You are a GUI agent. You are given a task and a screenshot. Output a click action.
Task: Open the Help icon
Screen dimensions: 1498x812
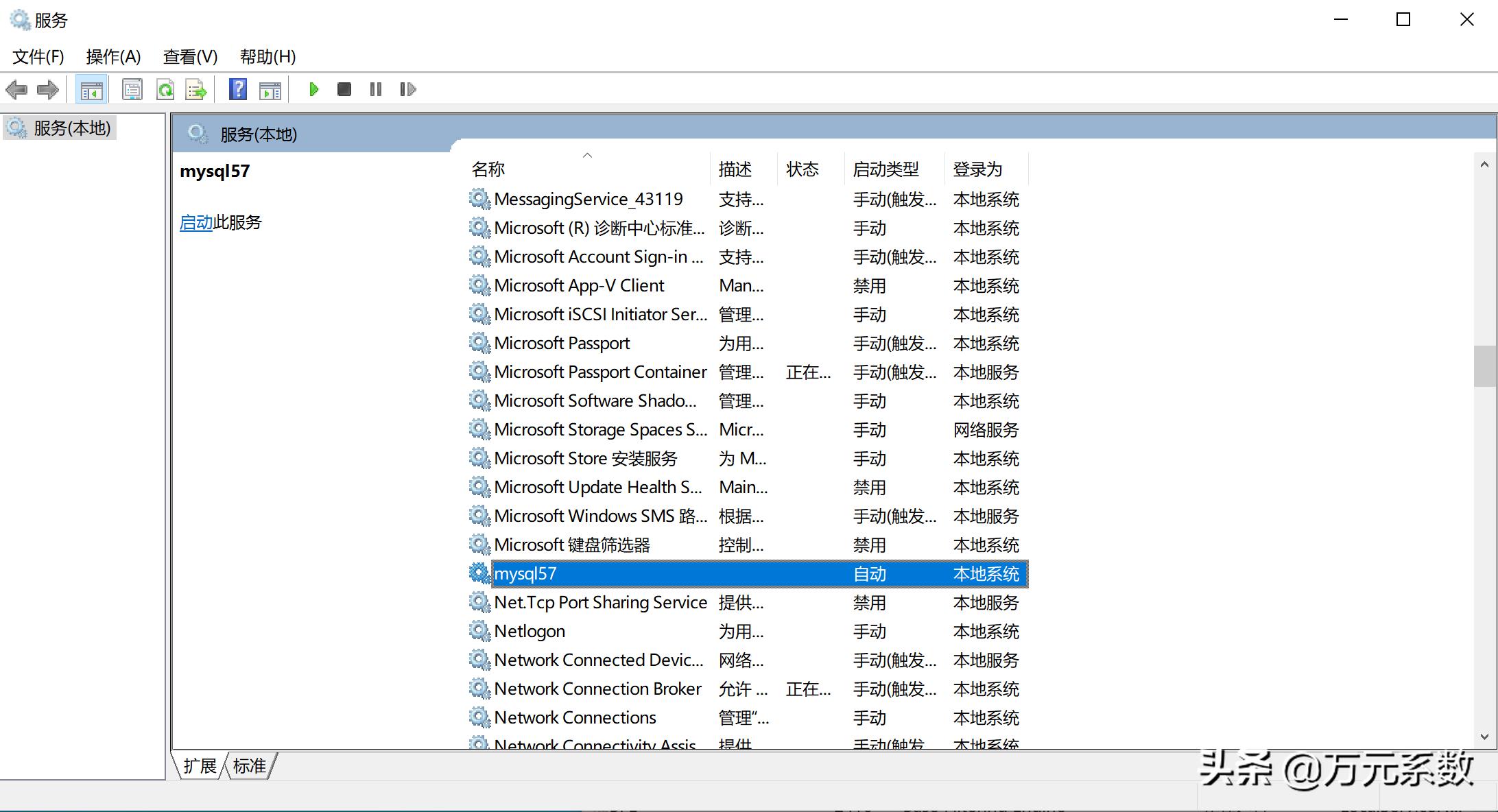pyautogui.click(x=237, y=89)
